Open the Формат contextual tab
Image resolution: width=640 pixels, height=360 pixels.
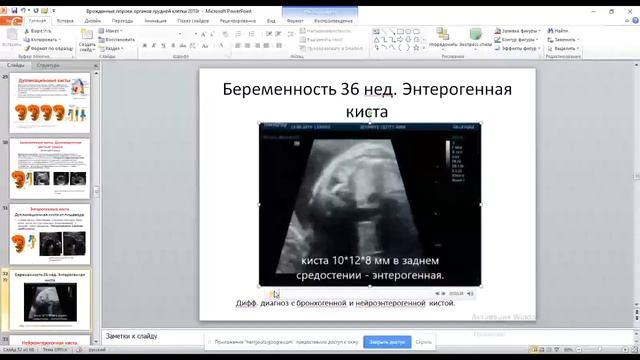click(x=295, y=20)
